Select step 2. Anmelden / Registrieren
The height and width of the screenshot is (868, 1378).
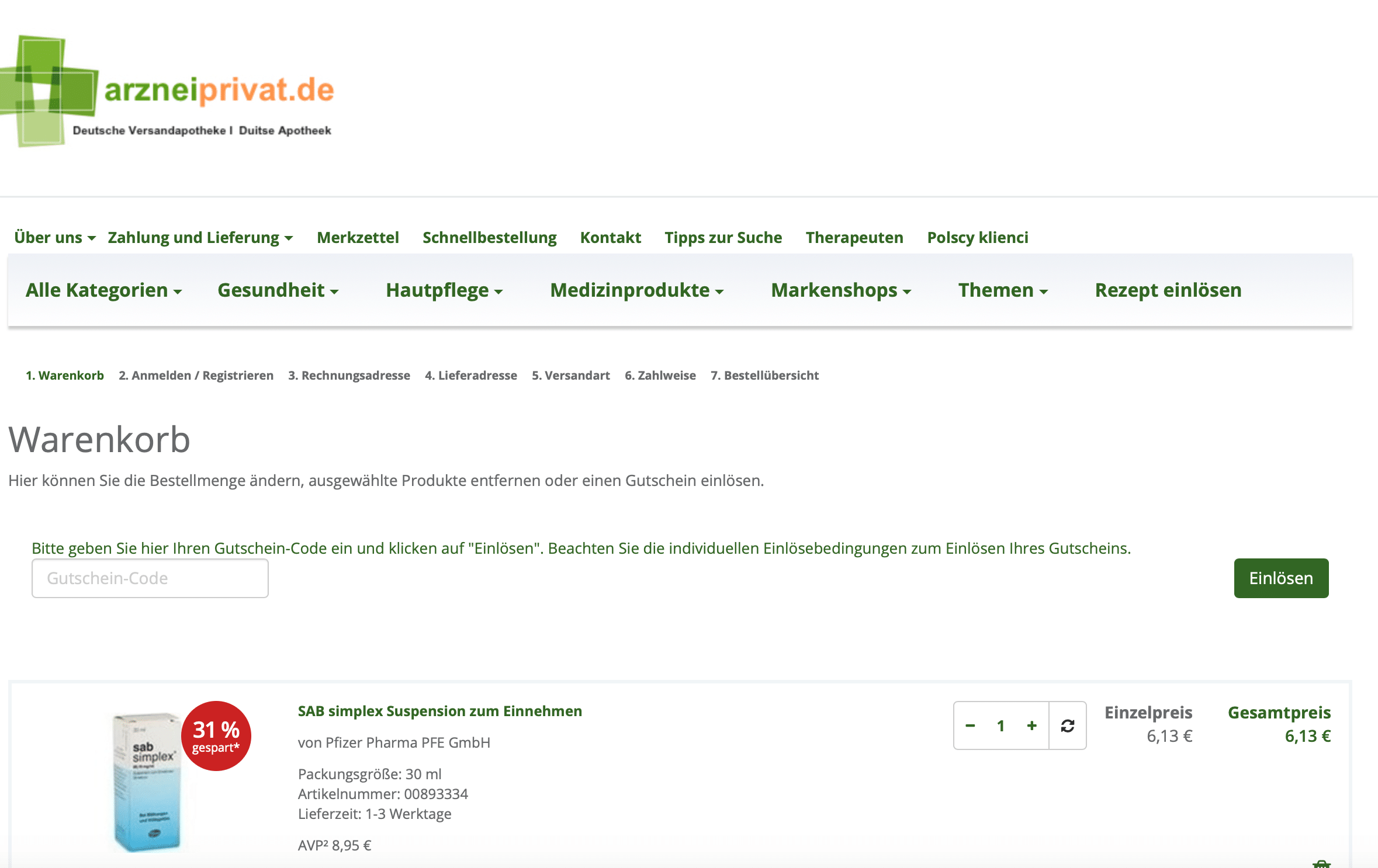(196, 376)
